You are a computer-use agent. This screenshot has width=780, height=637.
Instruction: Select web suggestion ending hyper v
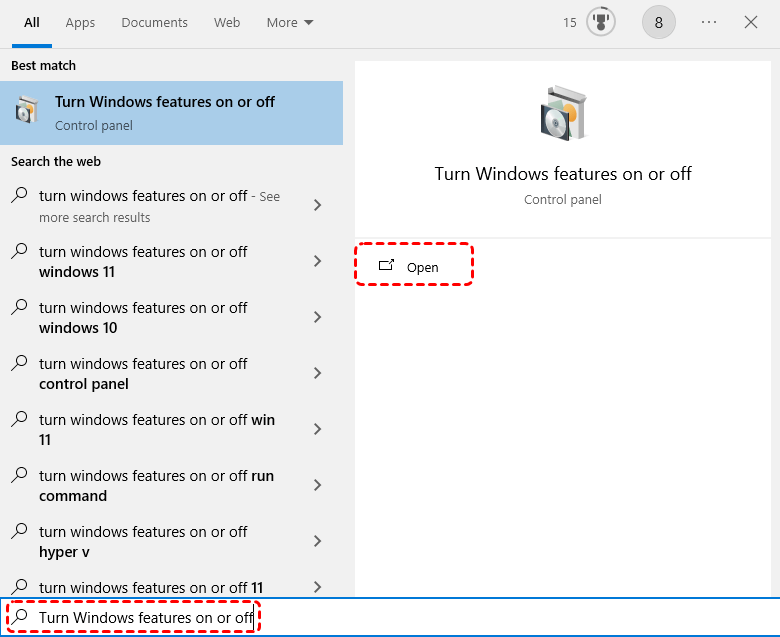coord(172,541)
